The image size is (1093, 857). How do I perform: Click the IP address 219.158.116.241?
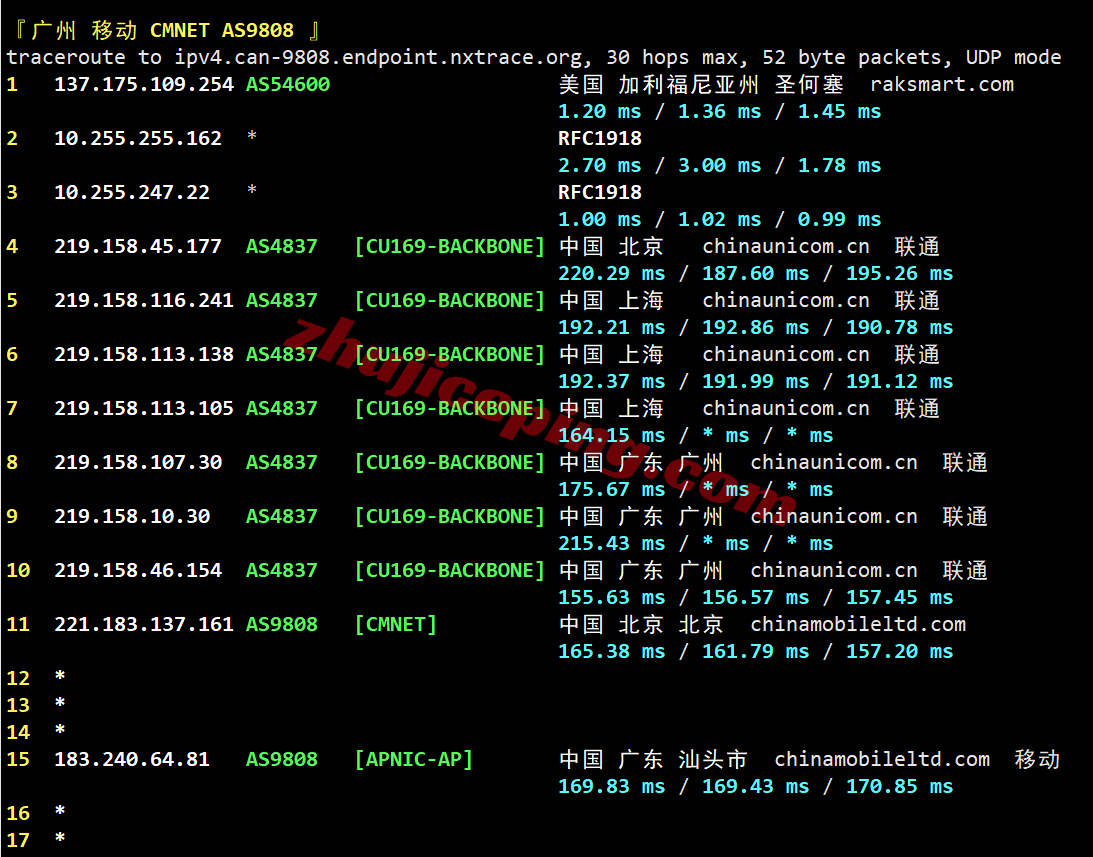[x=143, y=301]
